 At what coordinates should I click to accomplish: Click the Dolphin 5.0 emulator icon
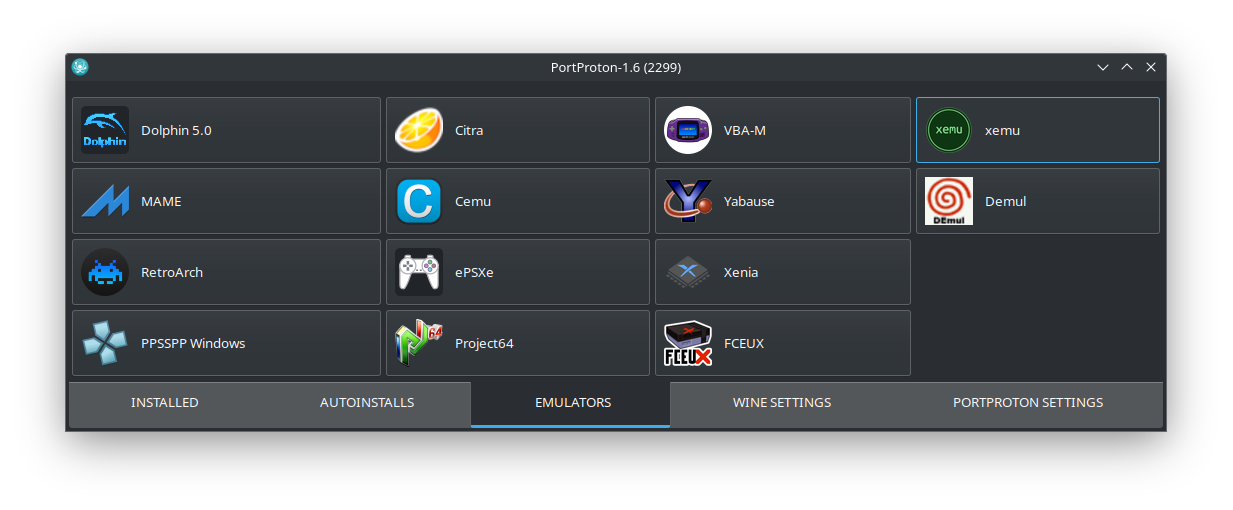click(105, 130)
